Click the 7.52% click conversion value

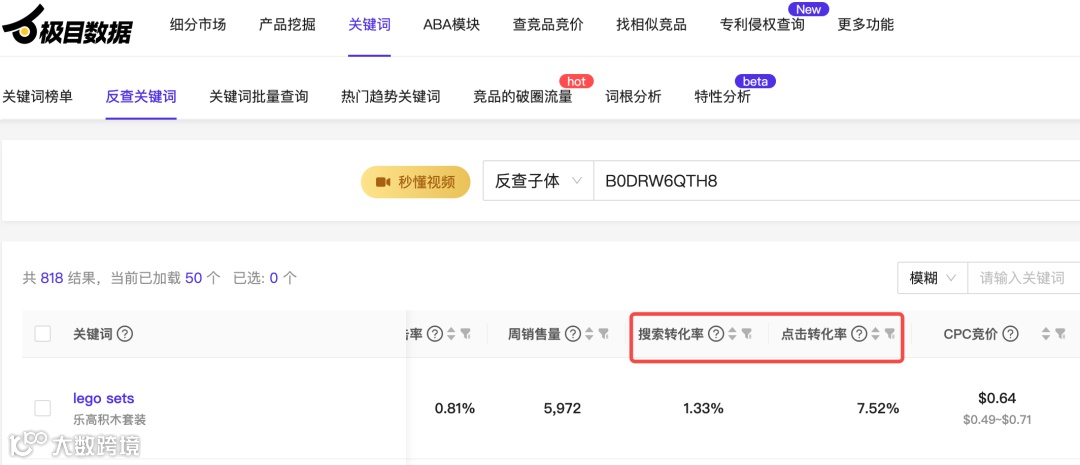878,409
